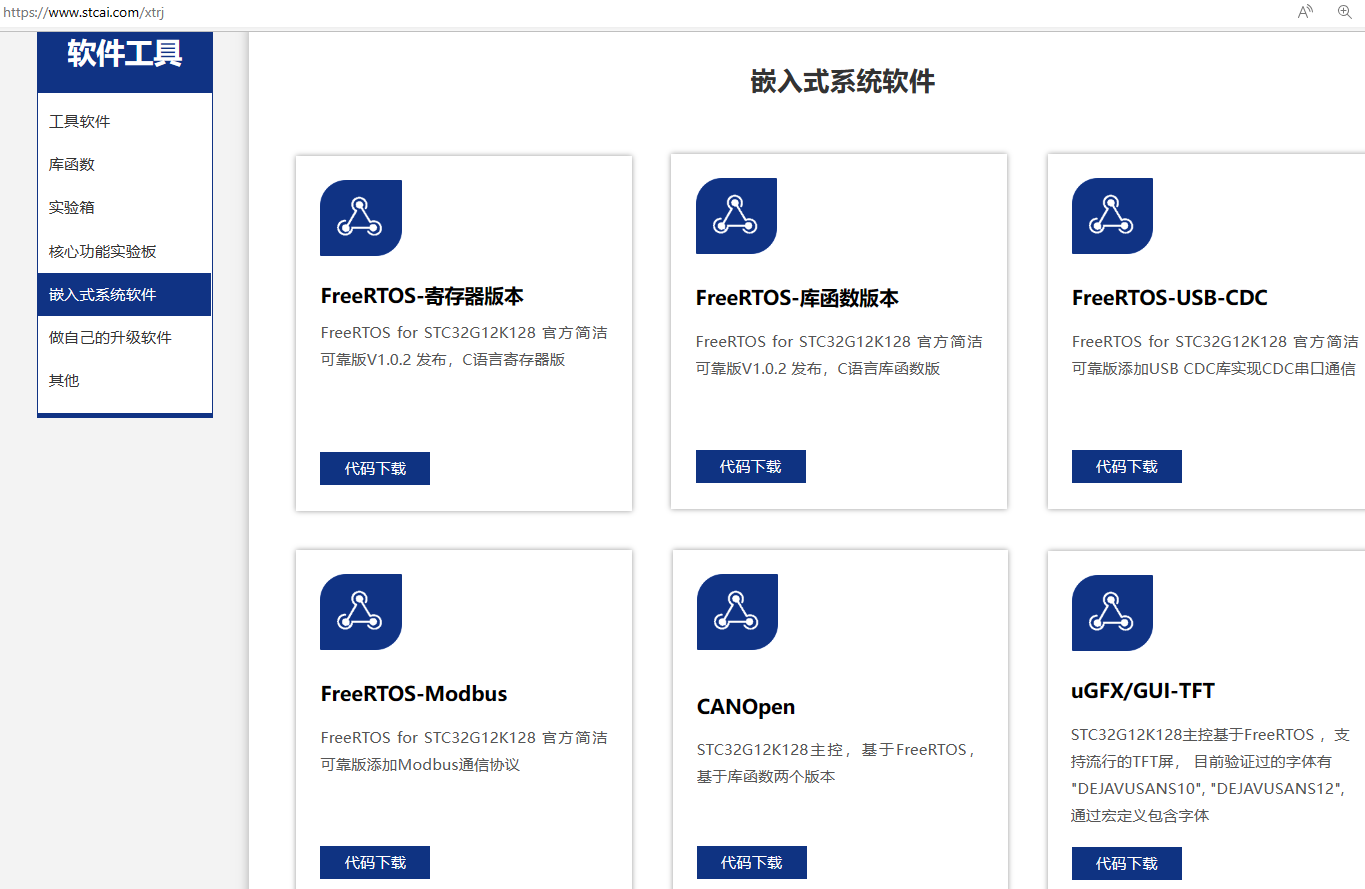Screen dimensions: 1365x889
Task: Go to 核心功能实验板 in the sidebar
Action: pyautogui.click(x=124, y=251)
